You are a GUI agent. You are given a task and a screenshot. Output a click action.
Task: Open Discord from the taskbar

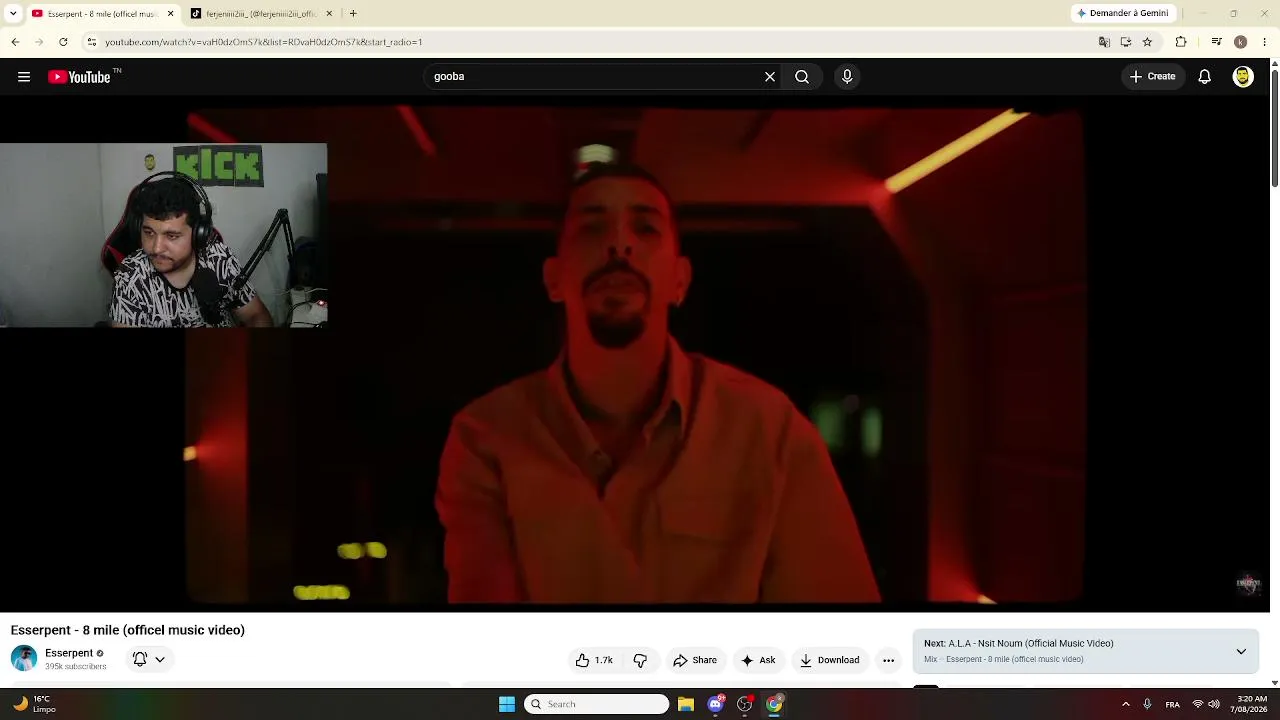click(715, 704)
